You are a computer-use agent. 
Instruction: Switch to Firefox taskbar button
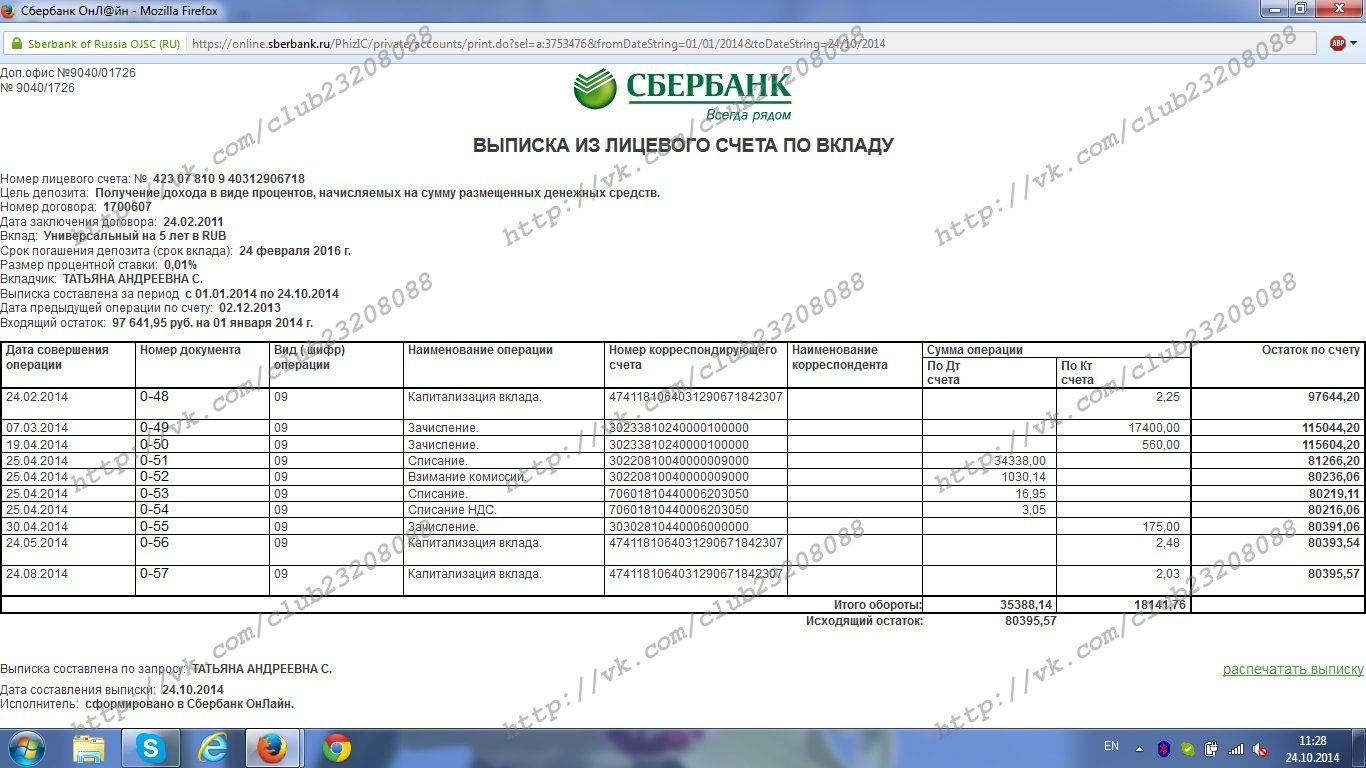coord(274,748)
